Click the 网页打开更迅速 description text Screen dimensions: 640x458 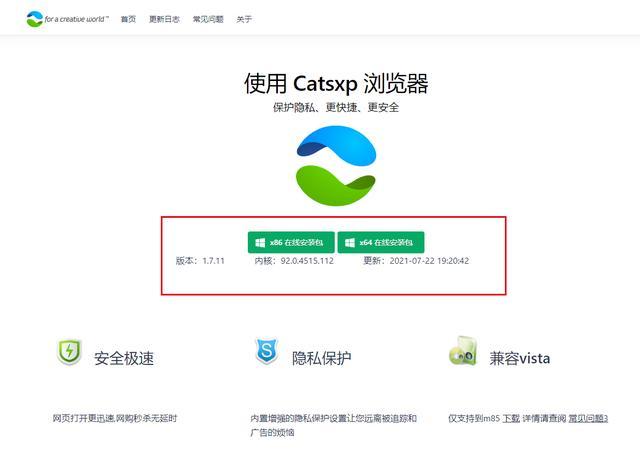115,418
